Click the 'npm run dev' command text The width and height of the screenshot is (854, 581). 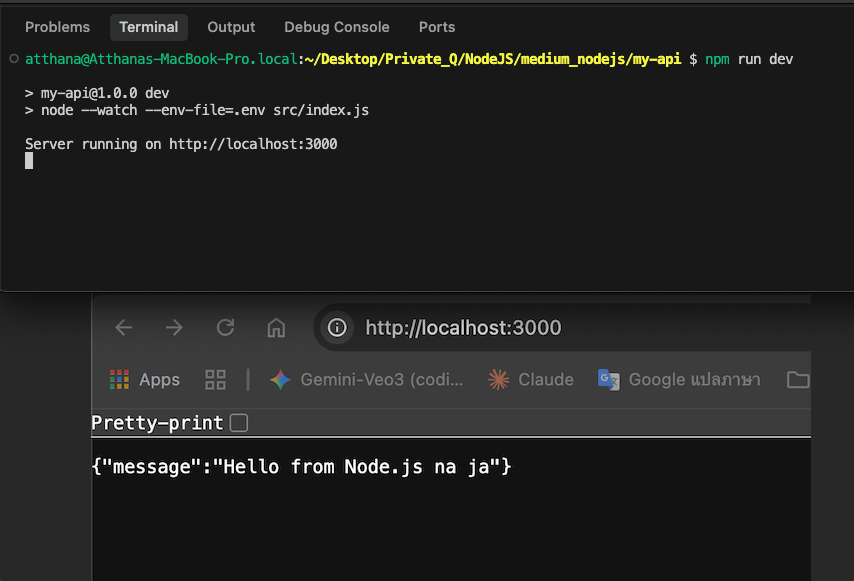coord(749,59)
